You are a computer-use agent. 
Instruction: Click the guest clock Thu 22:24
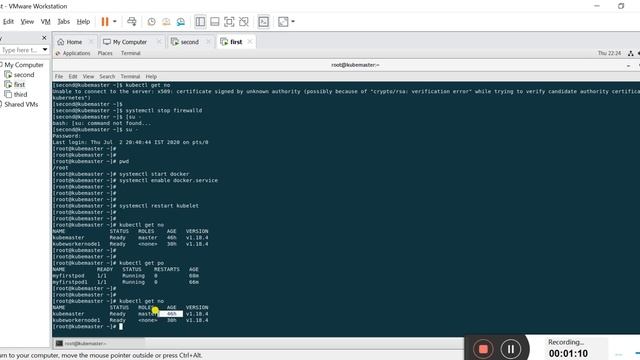click(609, 53)
